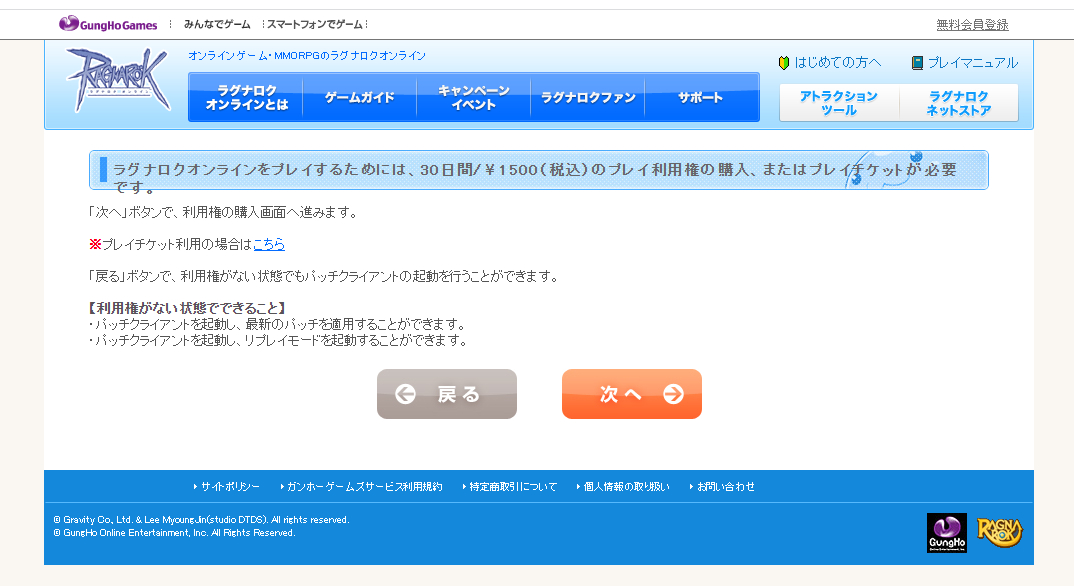Screen dimensions: 1074x586
Task: Click the Ragnarok Online logo in header
Action: click(118, 81)
